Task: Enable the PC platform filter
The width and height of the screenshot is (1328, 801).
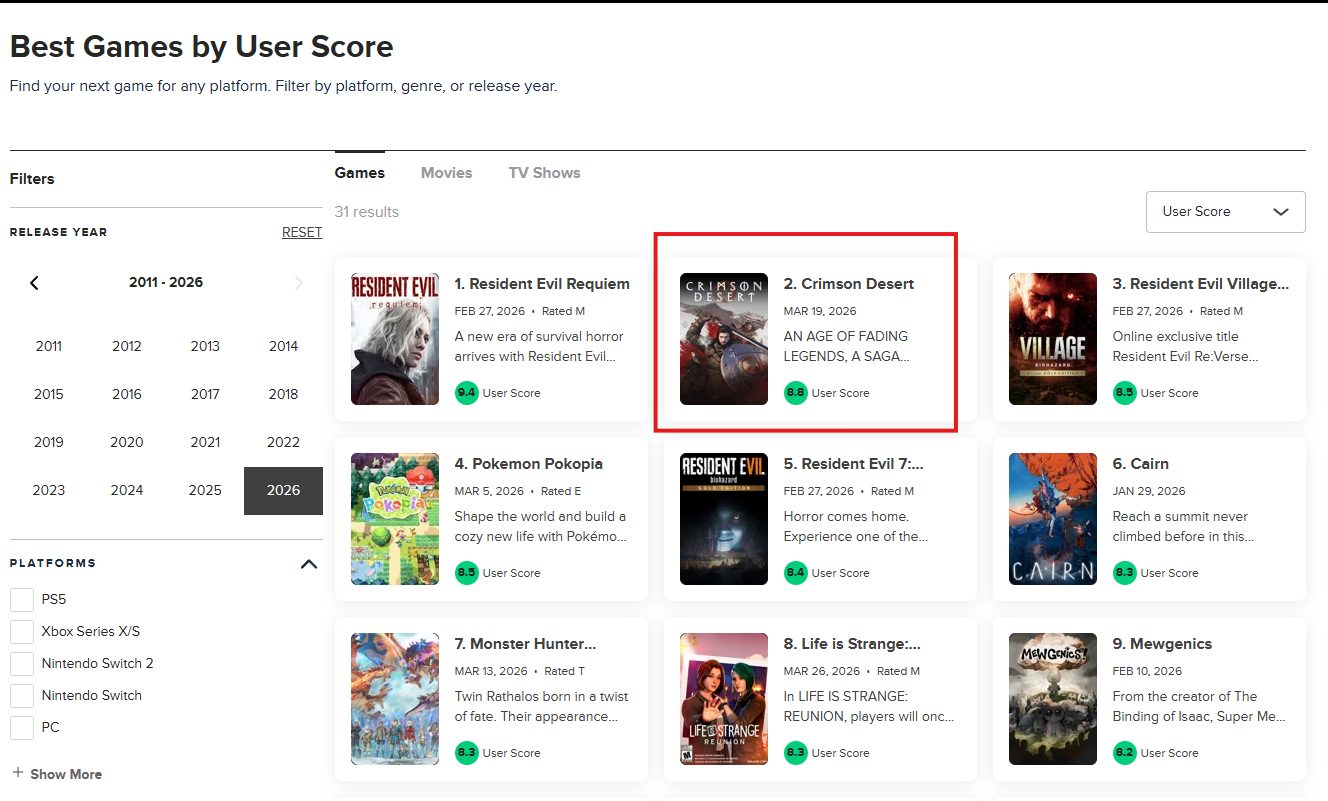Action: 21,728
